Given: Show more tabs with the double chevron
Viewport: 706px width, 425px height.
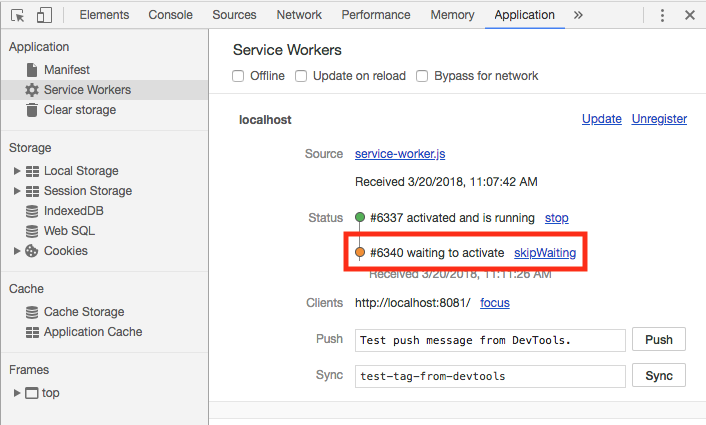Looking at the screenshot, I should 578,15.
